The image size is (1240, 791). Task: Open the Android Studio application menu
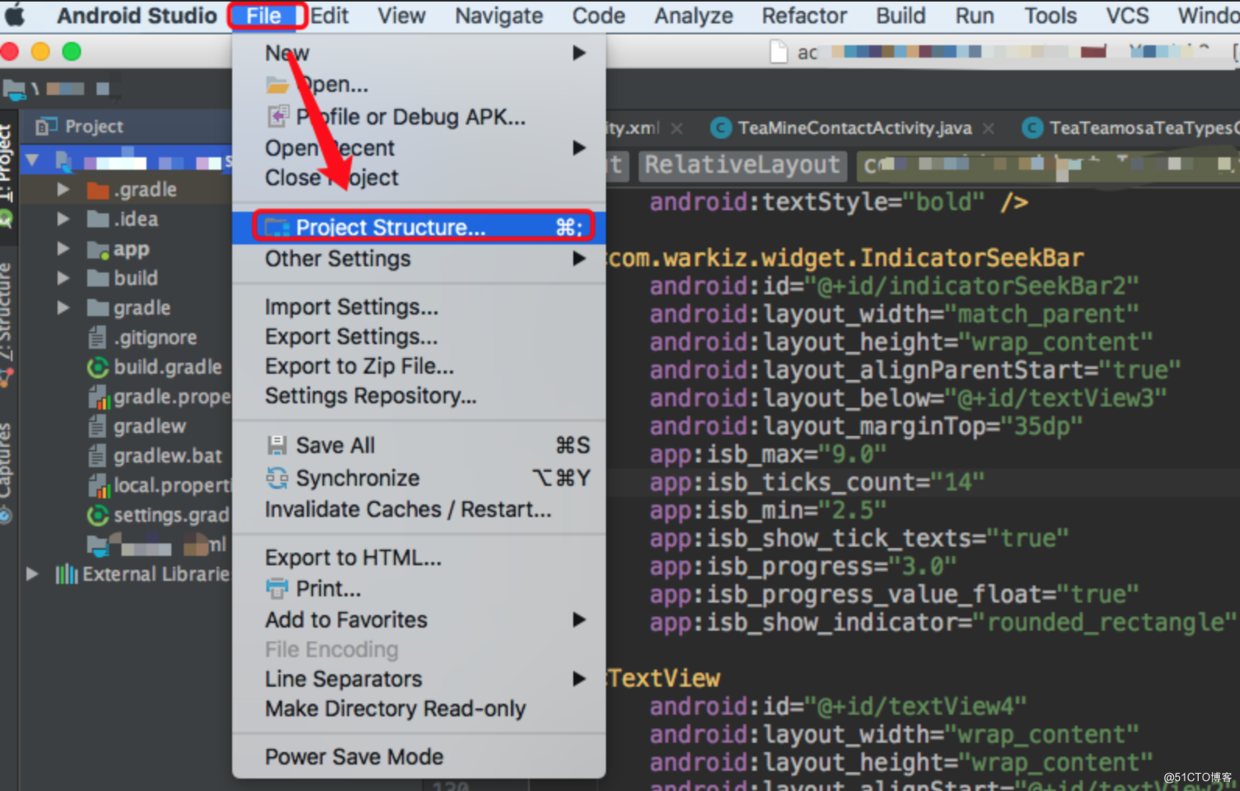pos(136,16)
